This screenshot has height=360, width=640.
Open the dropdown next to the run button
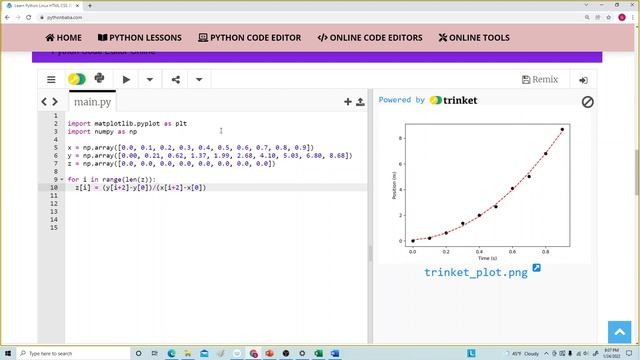(x=150, y=80)
